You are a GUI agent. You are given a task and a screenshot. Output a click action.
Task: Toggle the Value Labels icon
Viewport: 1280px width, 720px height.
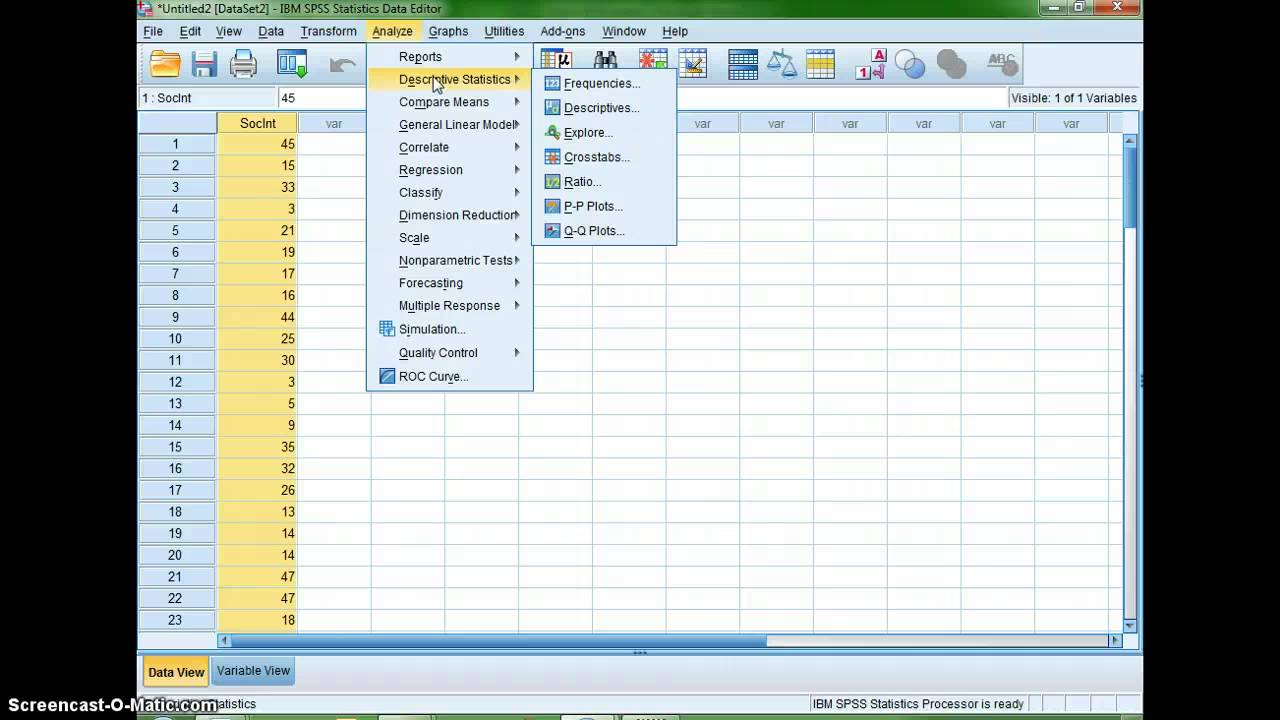(x=871, y=65)
